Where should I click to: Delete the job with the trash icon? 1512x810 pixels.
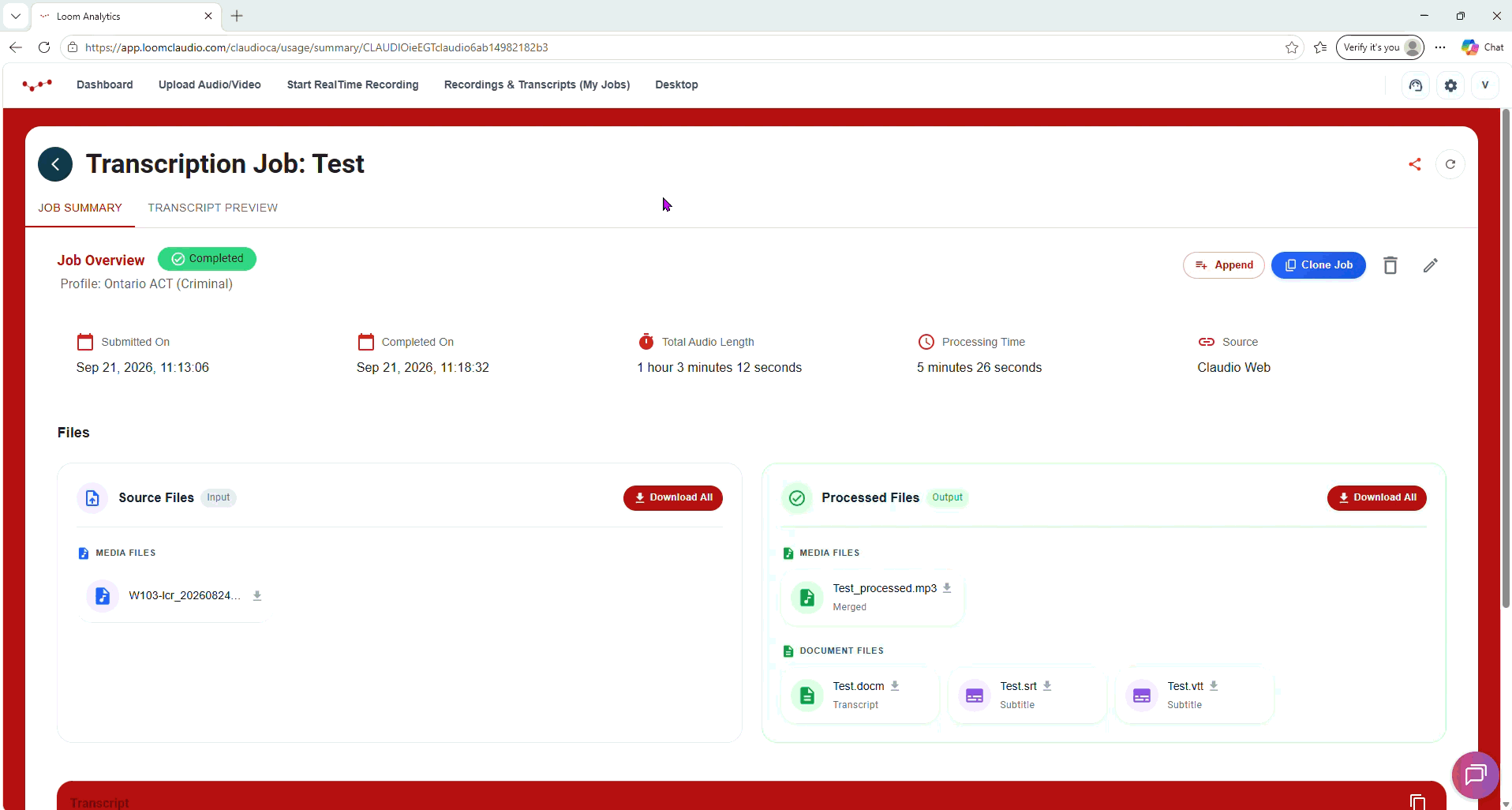(1390, 265)
